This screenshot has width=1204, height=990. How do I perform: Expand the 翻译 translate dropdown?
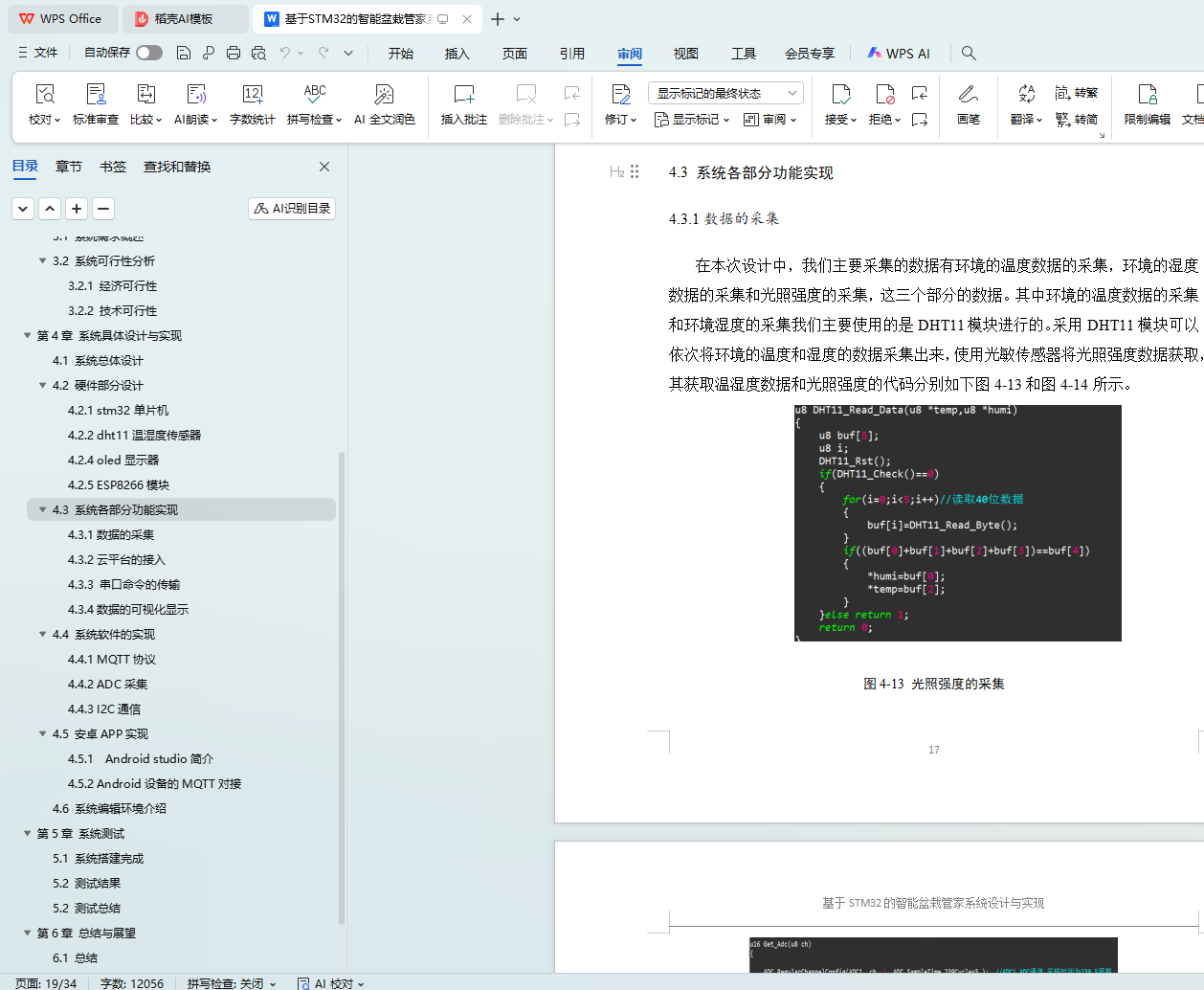(1026, 120)
